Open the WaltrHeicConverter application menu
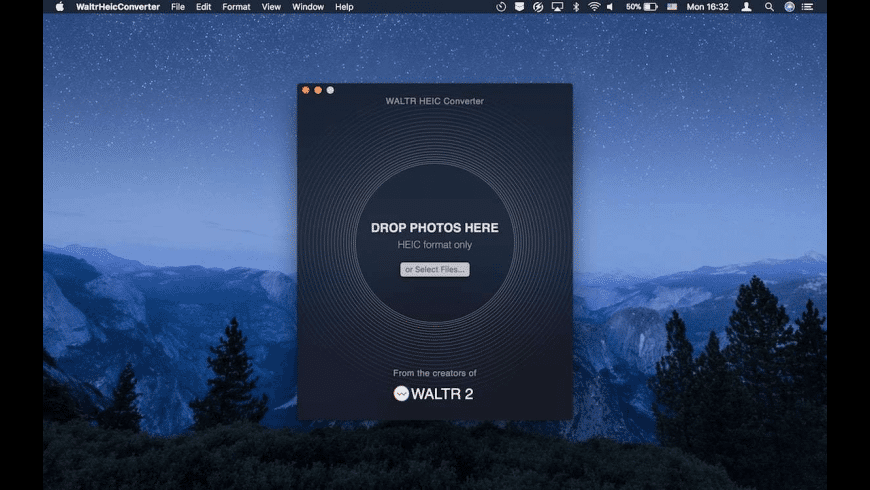Viewport: 870px width, 490px height. click(x=117, y=7)
